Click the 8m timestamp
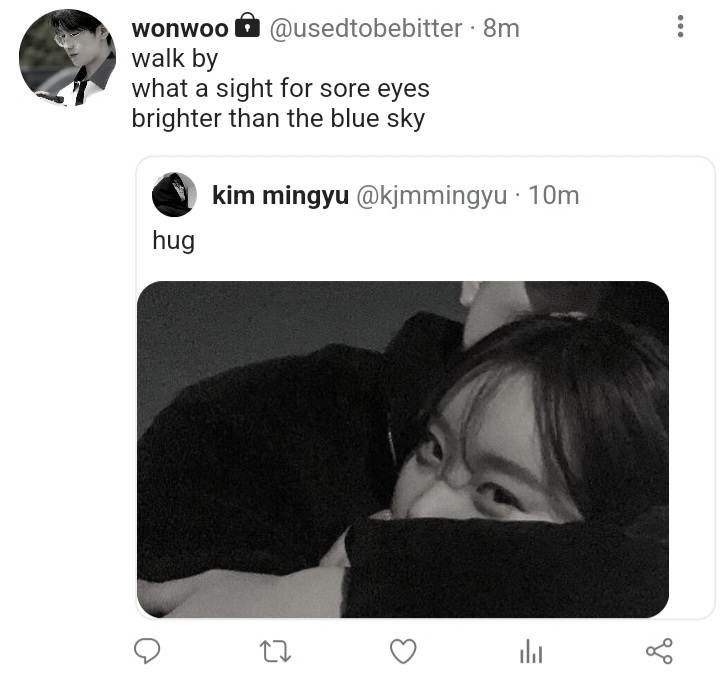The height and width of the screenshot is (679, 720). coord(501,28)
